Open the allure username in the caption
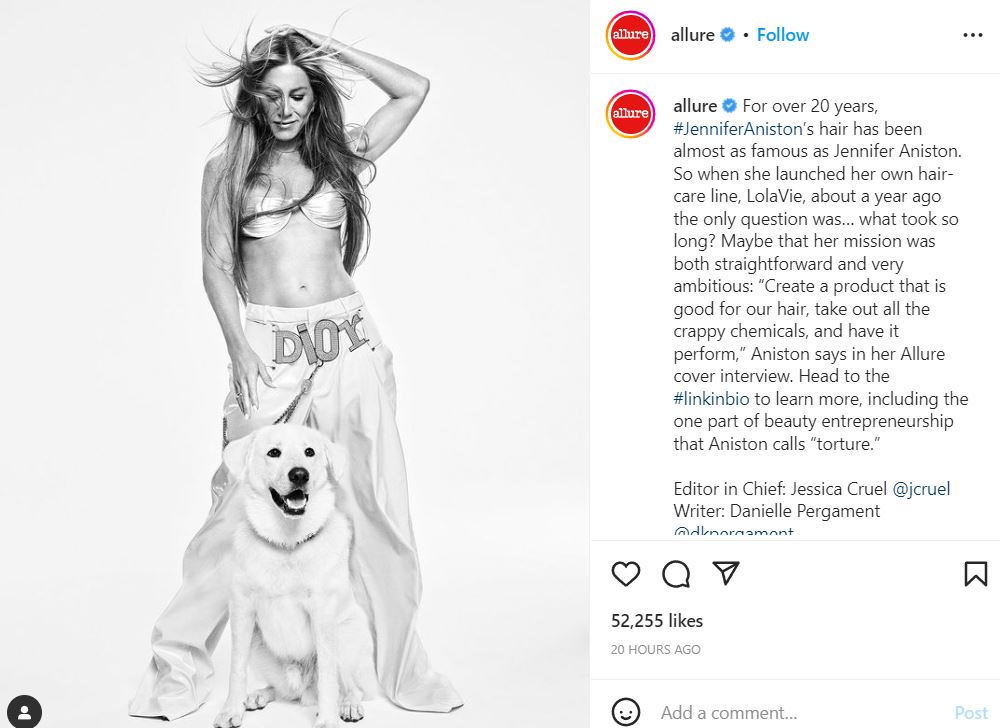This screenshot has height=728, width=1000. tap(695, 106)
